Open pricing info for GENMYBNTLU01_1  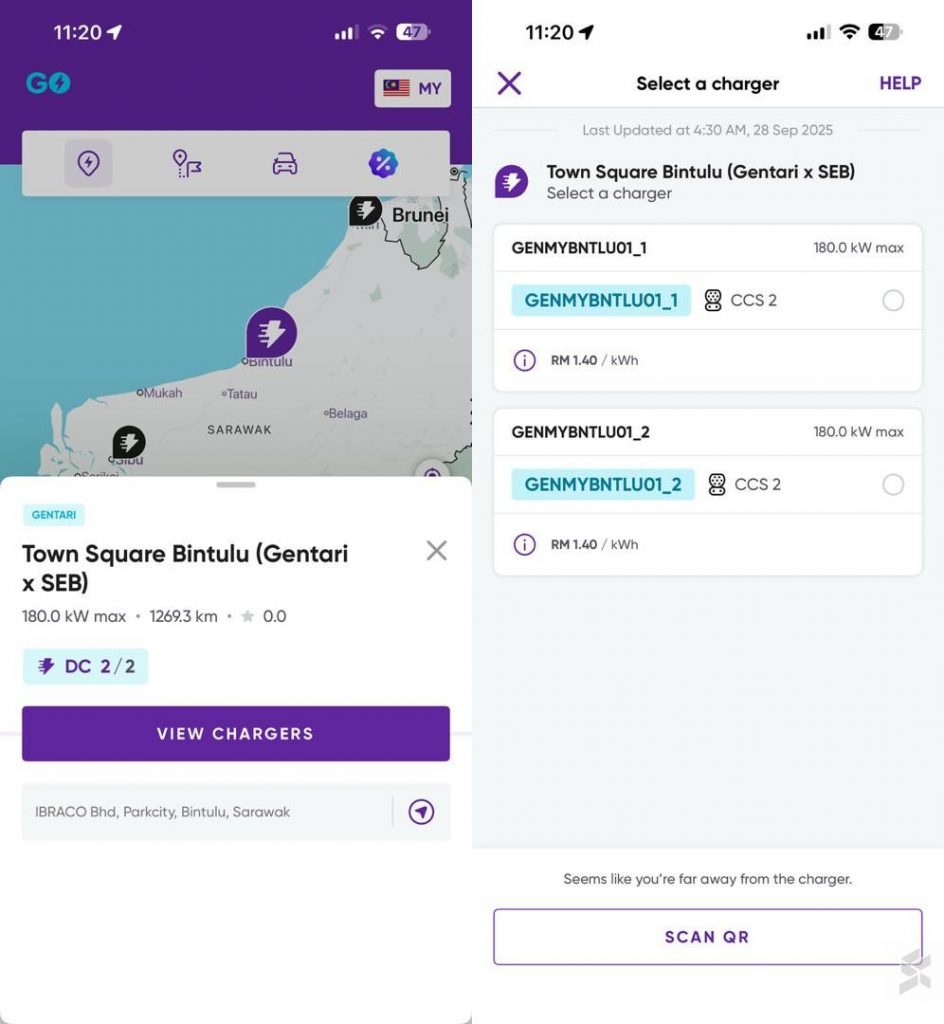(x=524, y=360)
